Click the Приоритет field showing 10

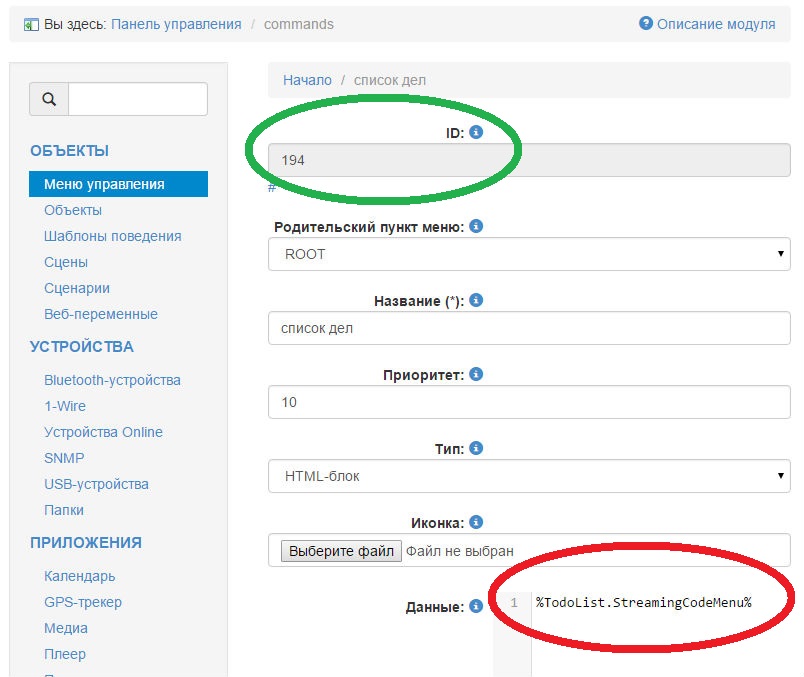[529, 402]
